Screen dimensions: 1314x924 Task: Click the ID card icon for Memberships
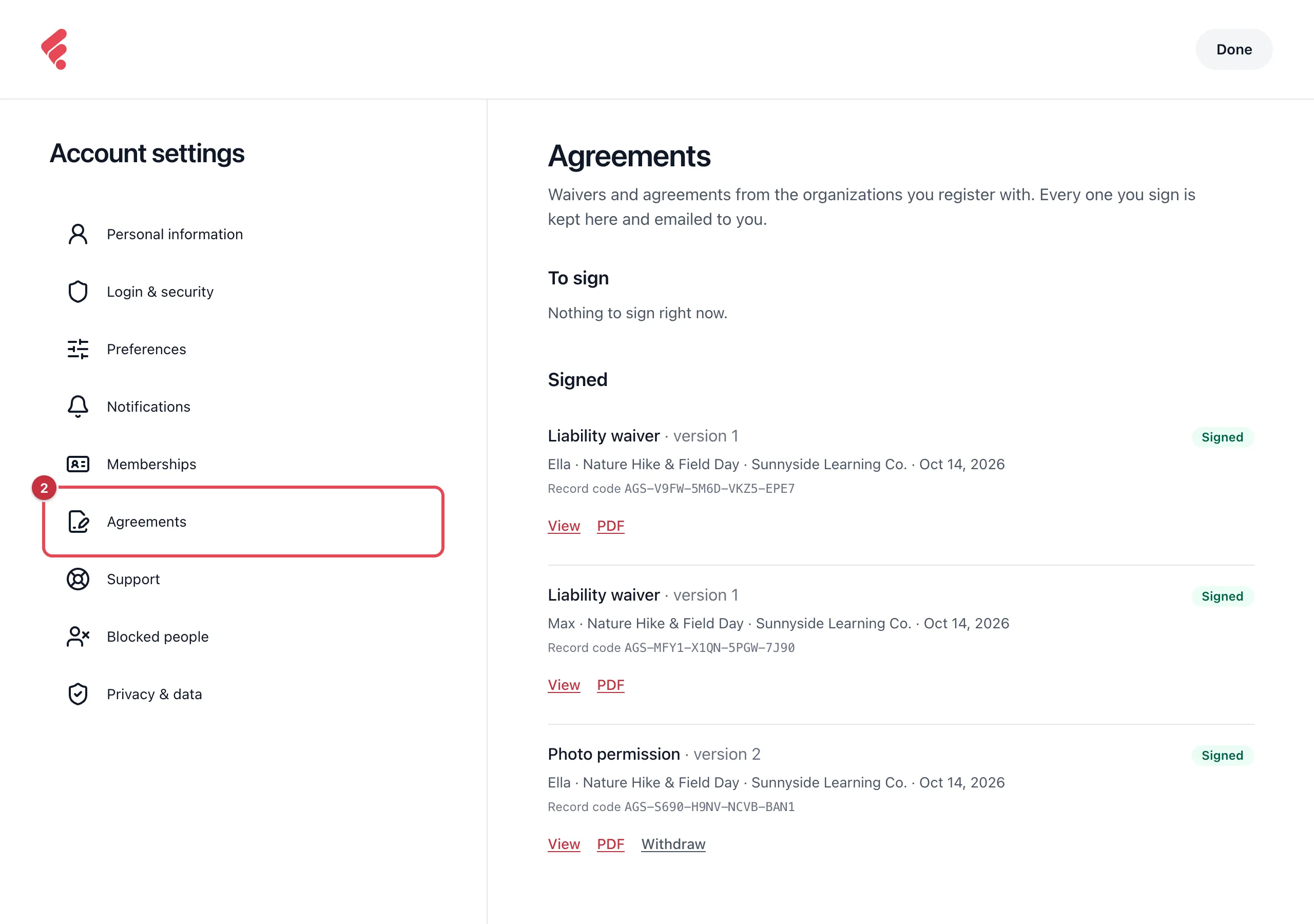pos(78,464)
